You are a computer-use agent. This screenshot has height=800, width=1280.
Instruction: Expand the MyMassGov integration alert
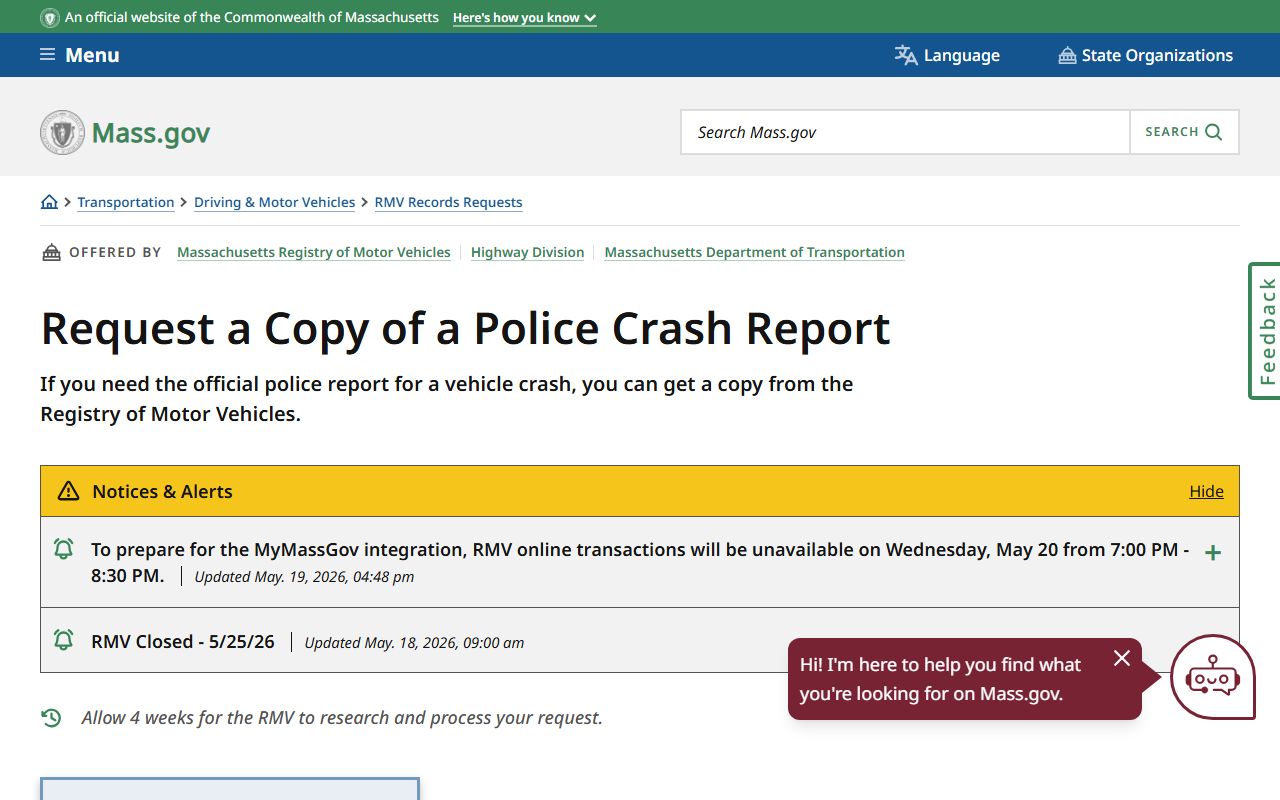pyautogui.click(x=1213, y=553)
